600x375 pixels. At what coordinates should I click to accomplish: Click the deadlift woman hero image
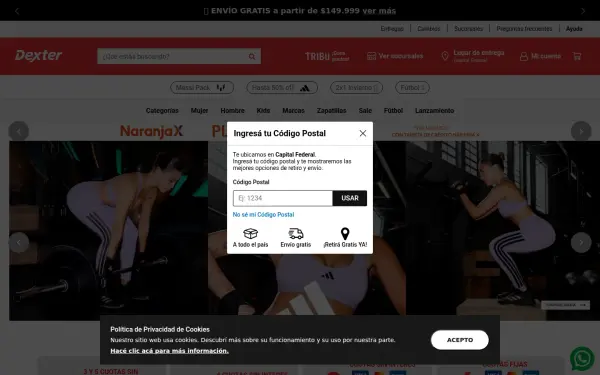[x=109, y=231]
